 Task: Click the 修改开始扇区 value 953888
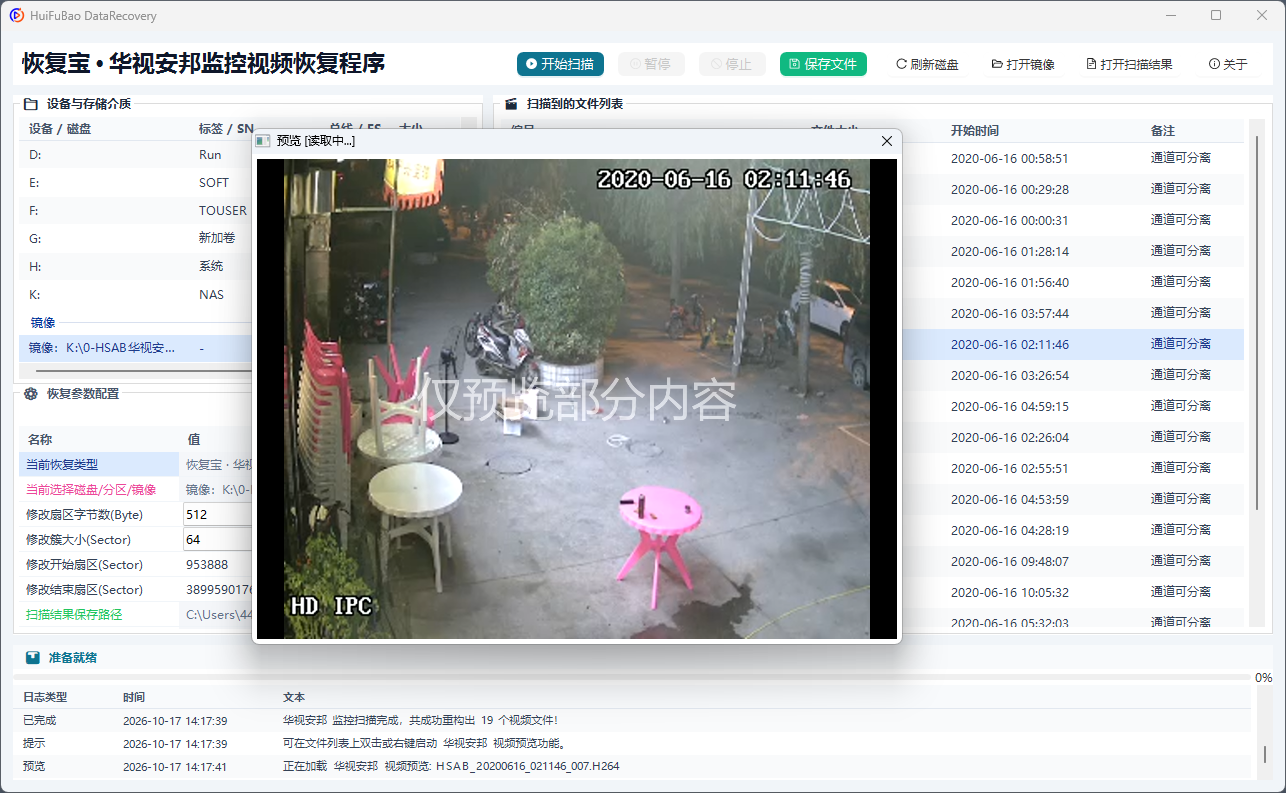click(207, 564)
